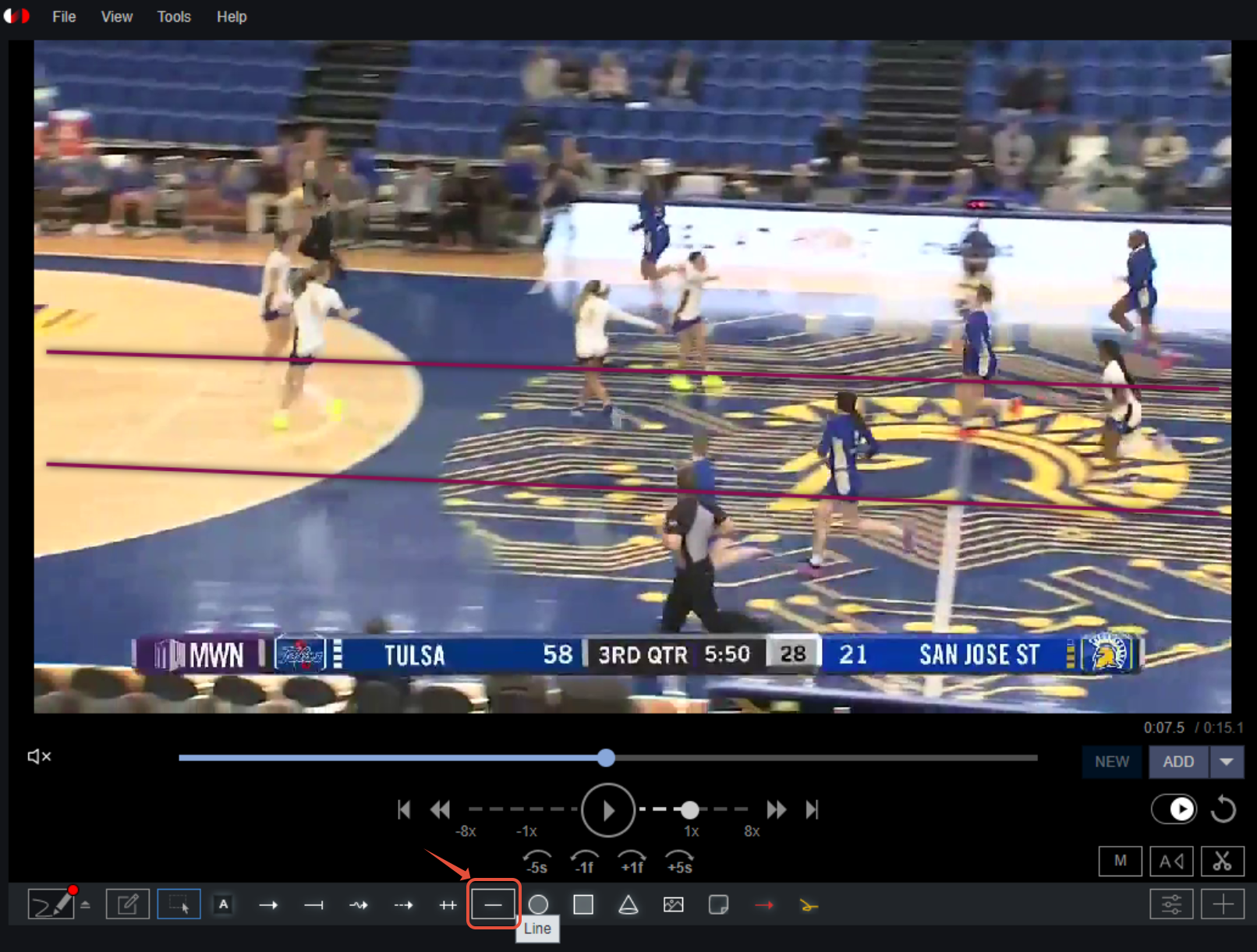Select the sticky note tool
1257x952 pixels.
[718, 904]
